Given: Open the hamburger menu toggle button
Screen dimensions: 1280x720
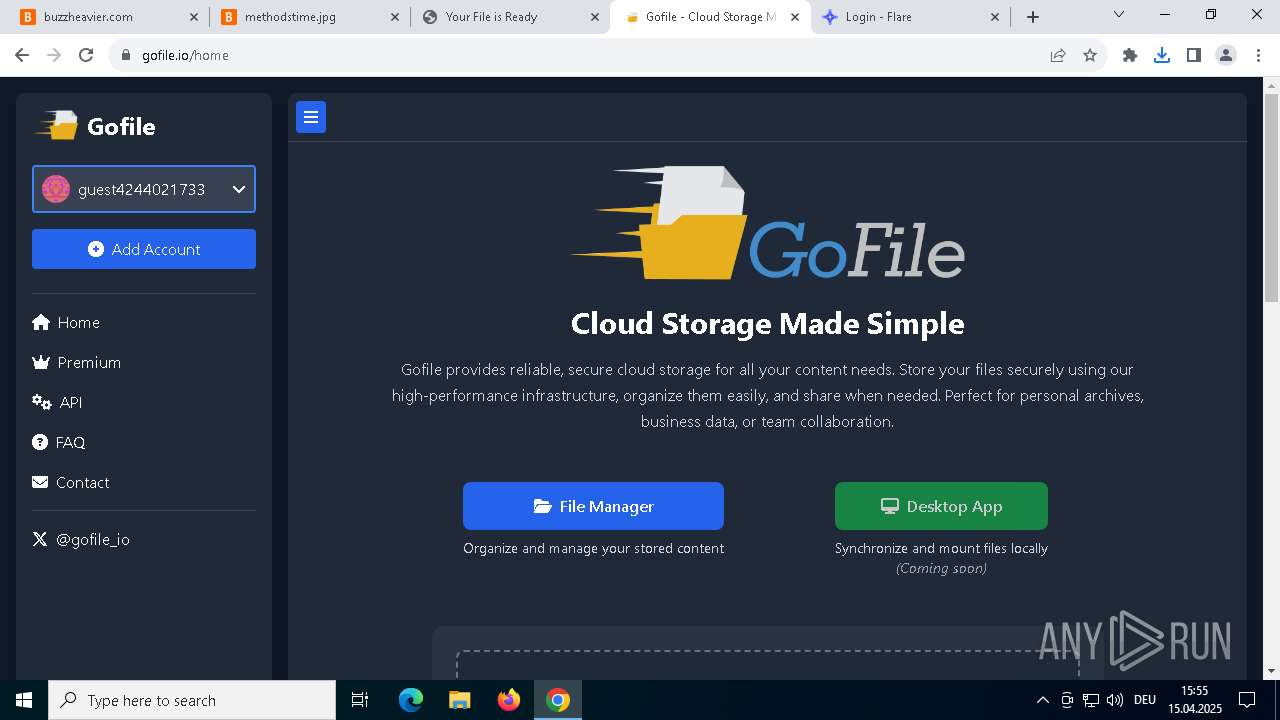Looking at the screenshot, I should pos(311,117).
